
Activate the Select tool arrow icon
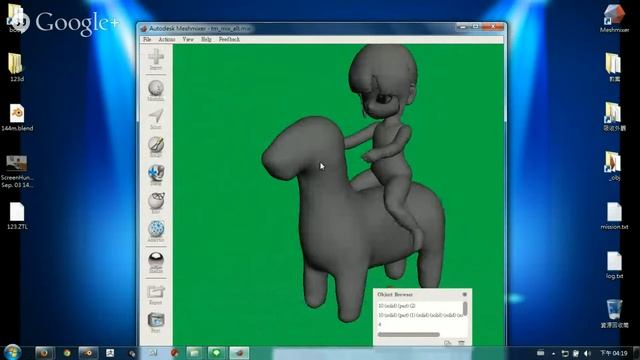pyautogui.click(x=156, y=119)
